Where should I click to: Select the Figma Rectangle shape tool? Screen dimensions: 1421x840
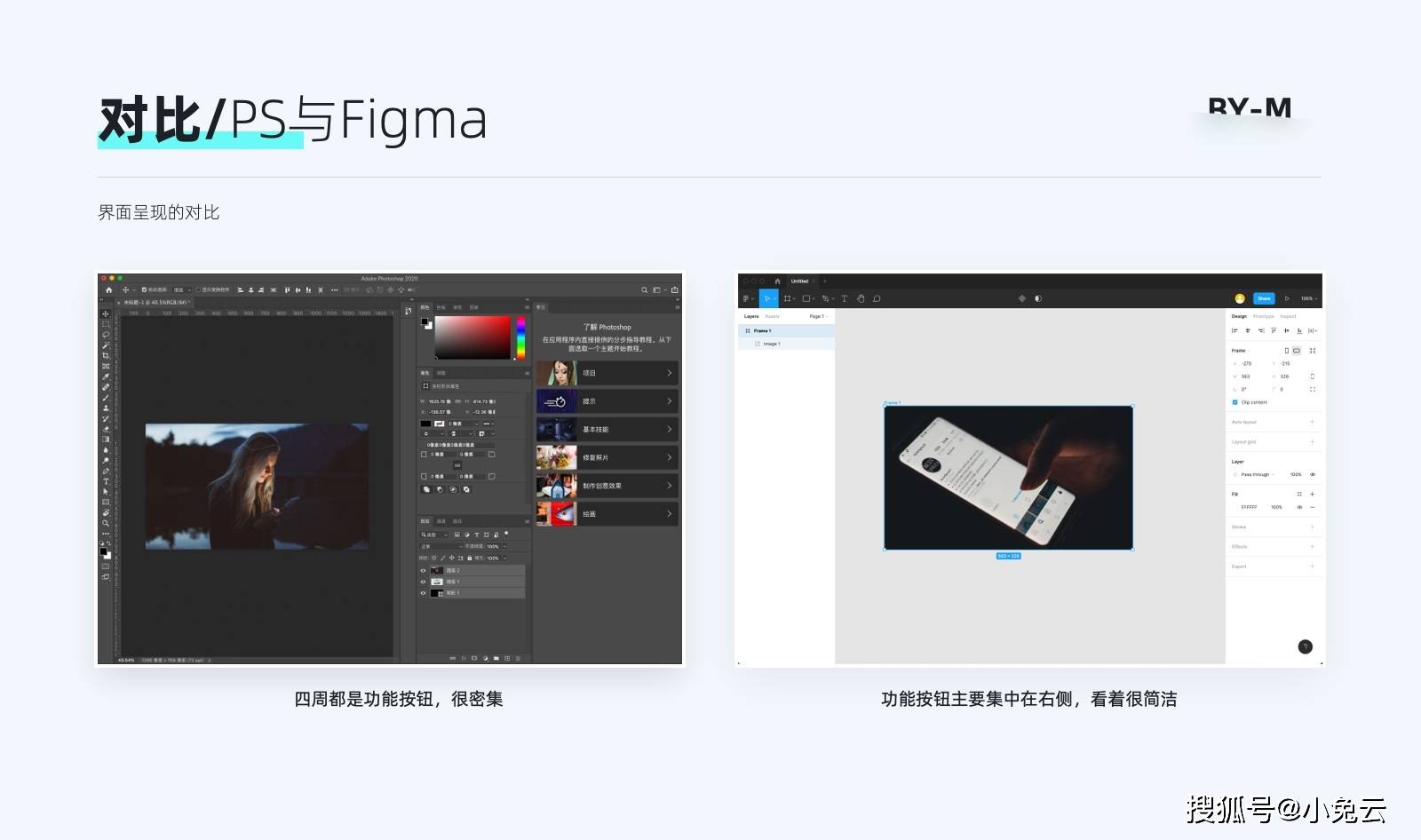click(x=808, y=298)
